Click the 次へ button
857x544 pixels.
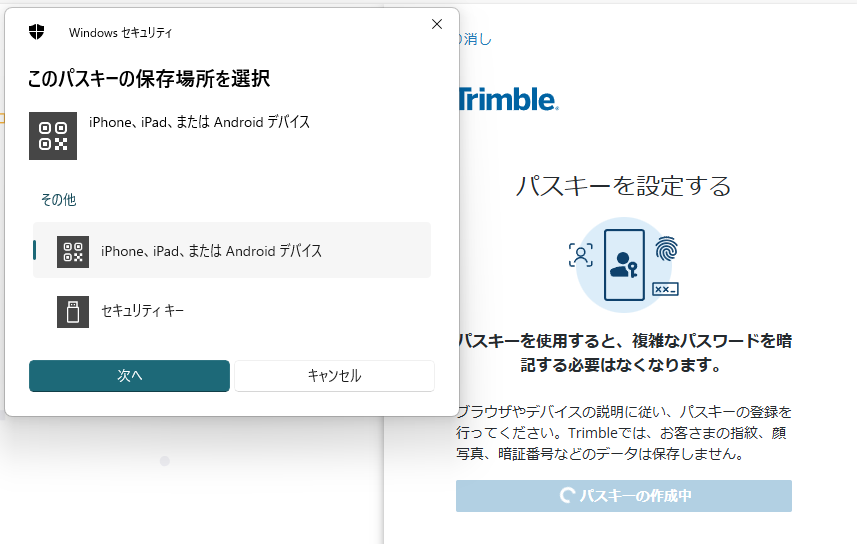[130, 376]
